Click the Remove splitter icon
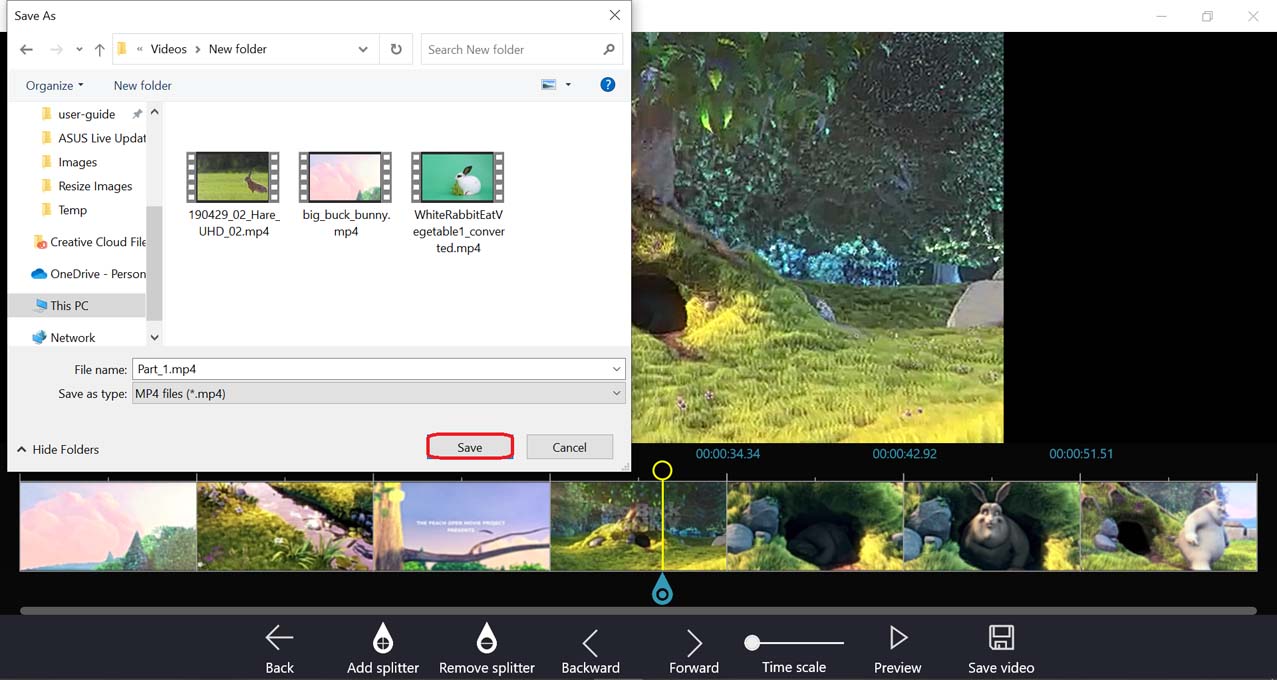 (x=486, y=638)
